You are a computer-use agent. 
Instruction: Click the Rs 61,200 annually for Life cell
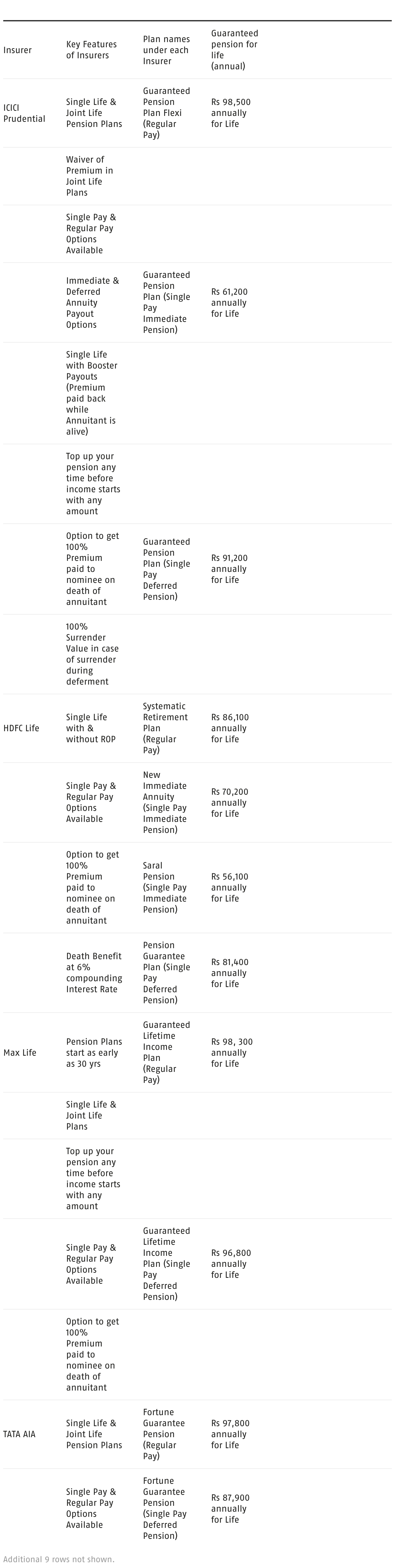point(230,302)
